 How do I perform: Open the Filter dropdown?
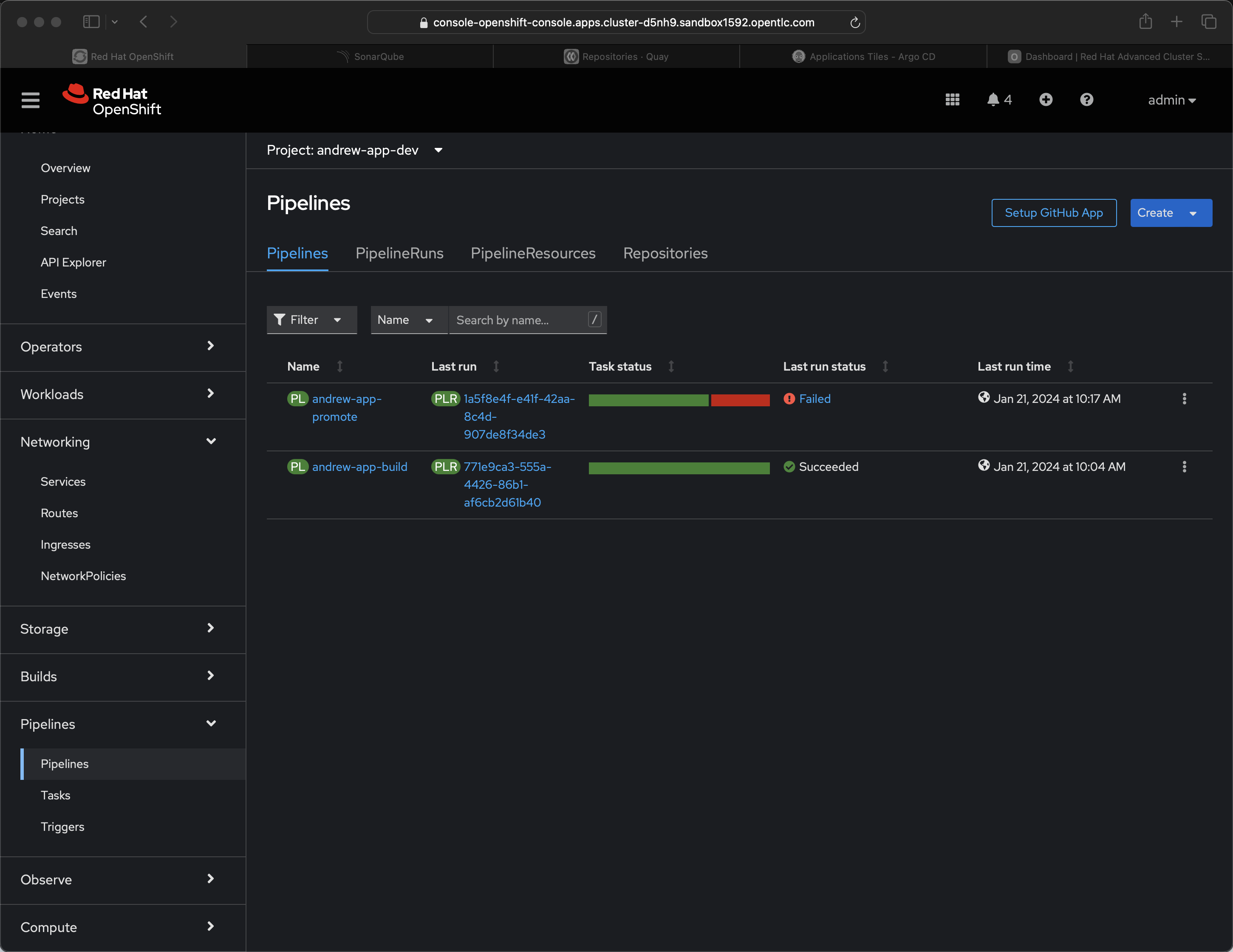[x=311, y=320]
